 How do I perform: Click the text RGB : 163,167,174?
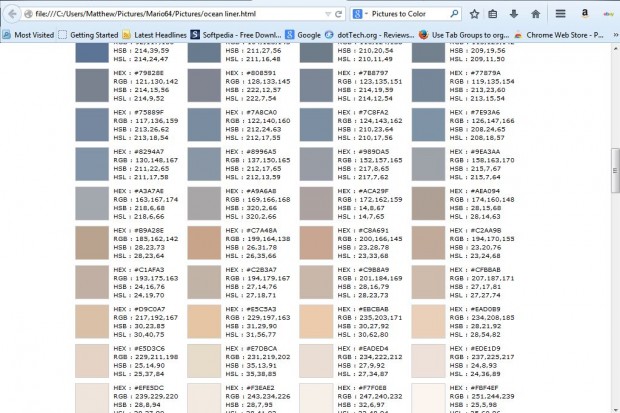point(146,199)
